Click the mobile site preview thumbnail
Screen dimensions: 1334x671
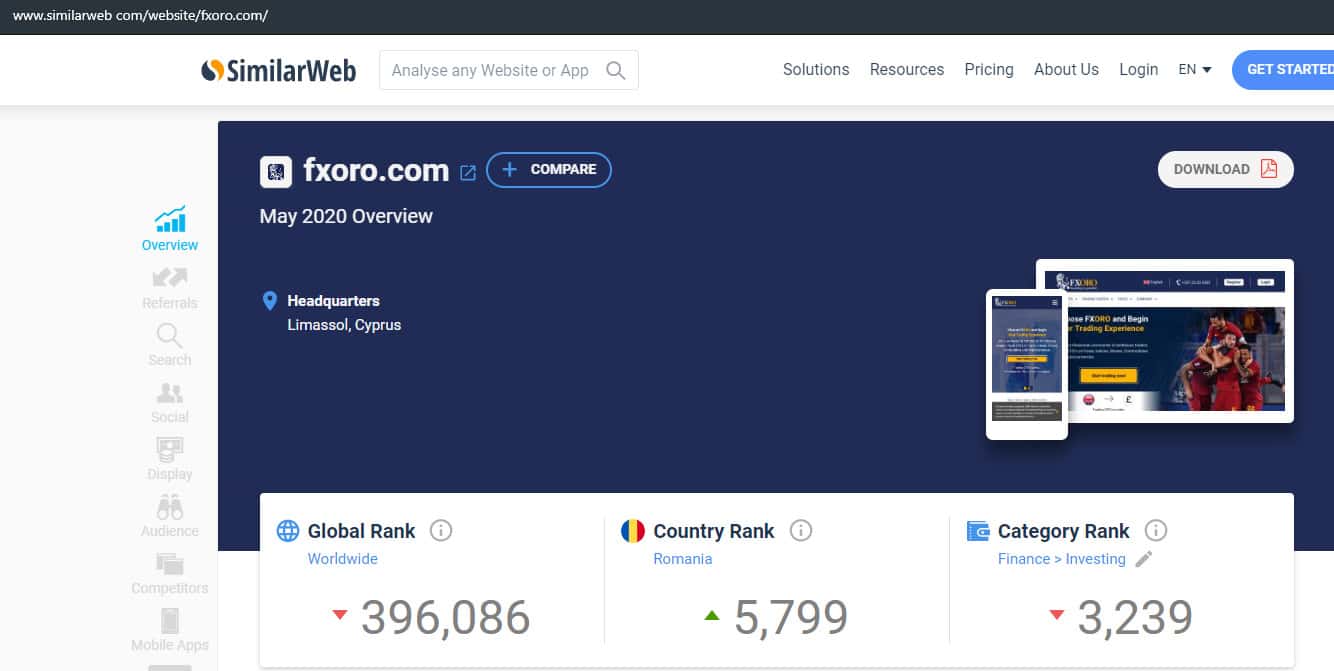1027,364
